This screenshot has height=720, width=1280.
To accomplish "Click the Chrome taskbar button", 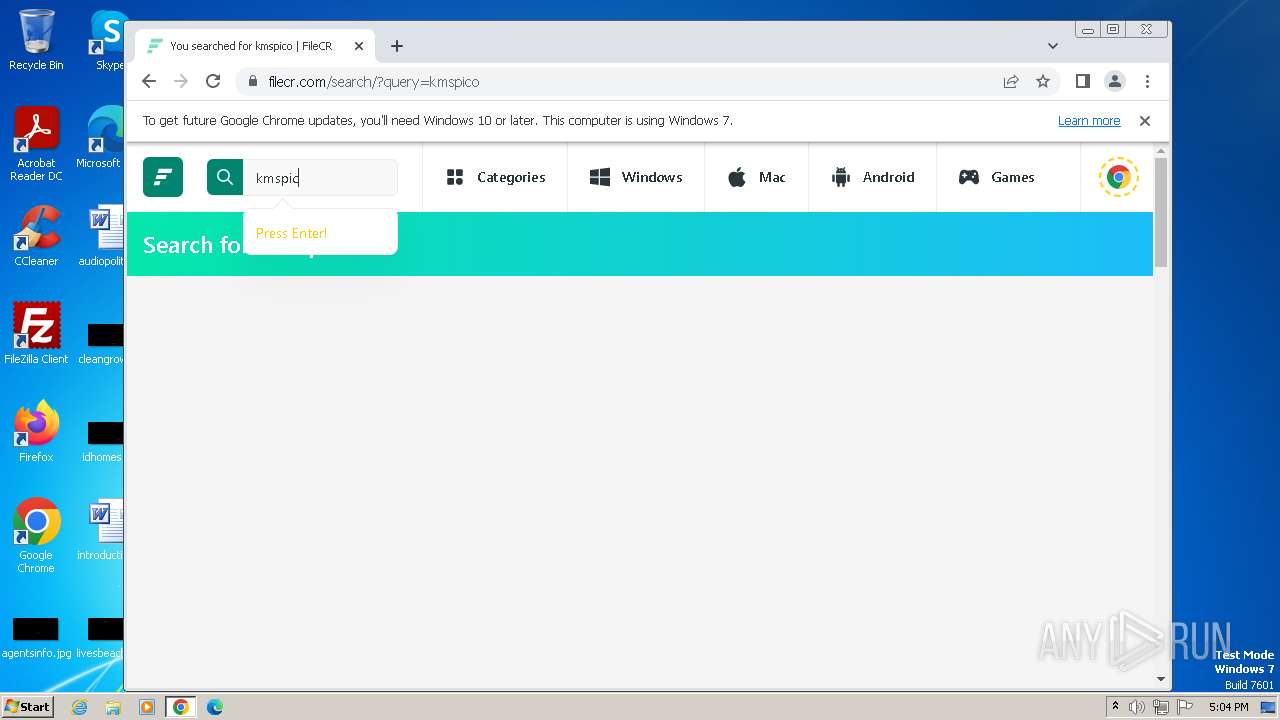I will click(x=181, y=707).
